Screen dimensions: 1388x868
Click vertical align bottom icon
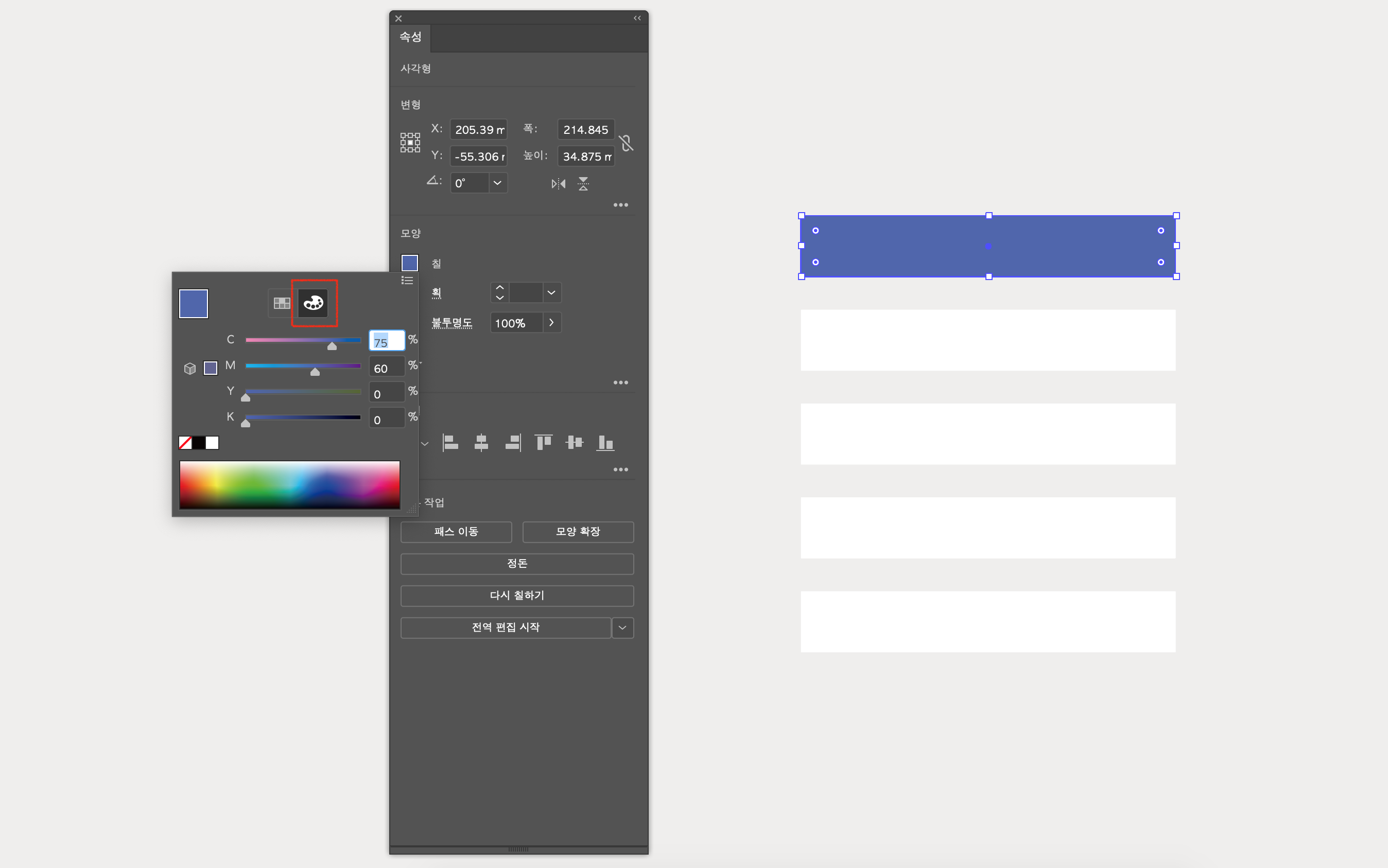605,442
